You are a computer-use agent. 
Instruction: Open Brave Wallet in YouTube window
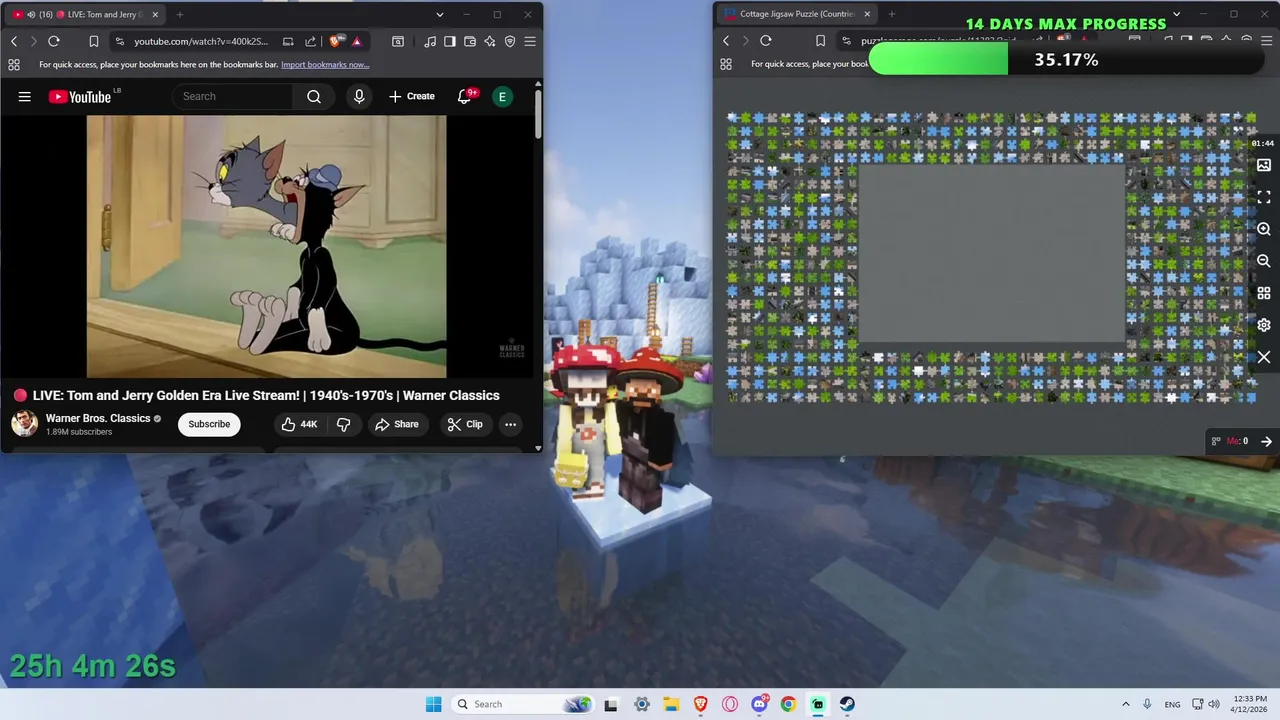(x=470, y=41)
